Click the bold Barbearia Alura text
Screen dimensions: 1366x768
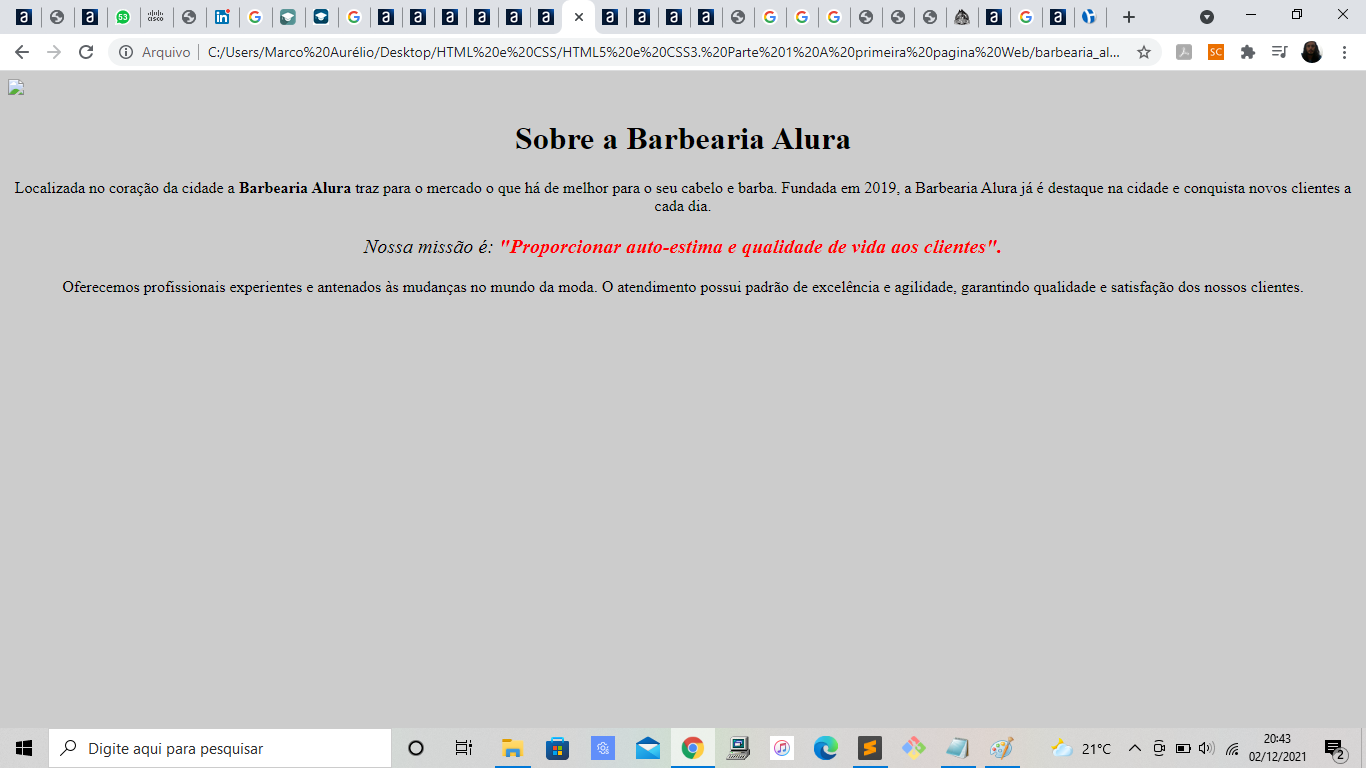click(x=295, y=188)
